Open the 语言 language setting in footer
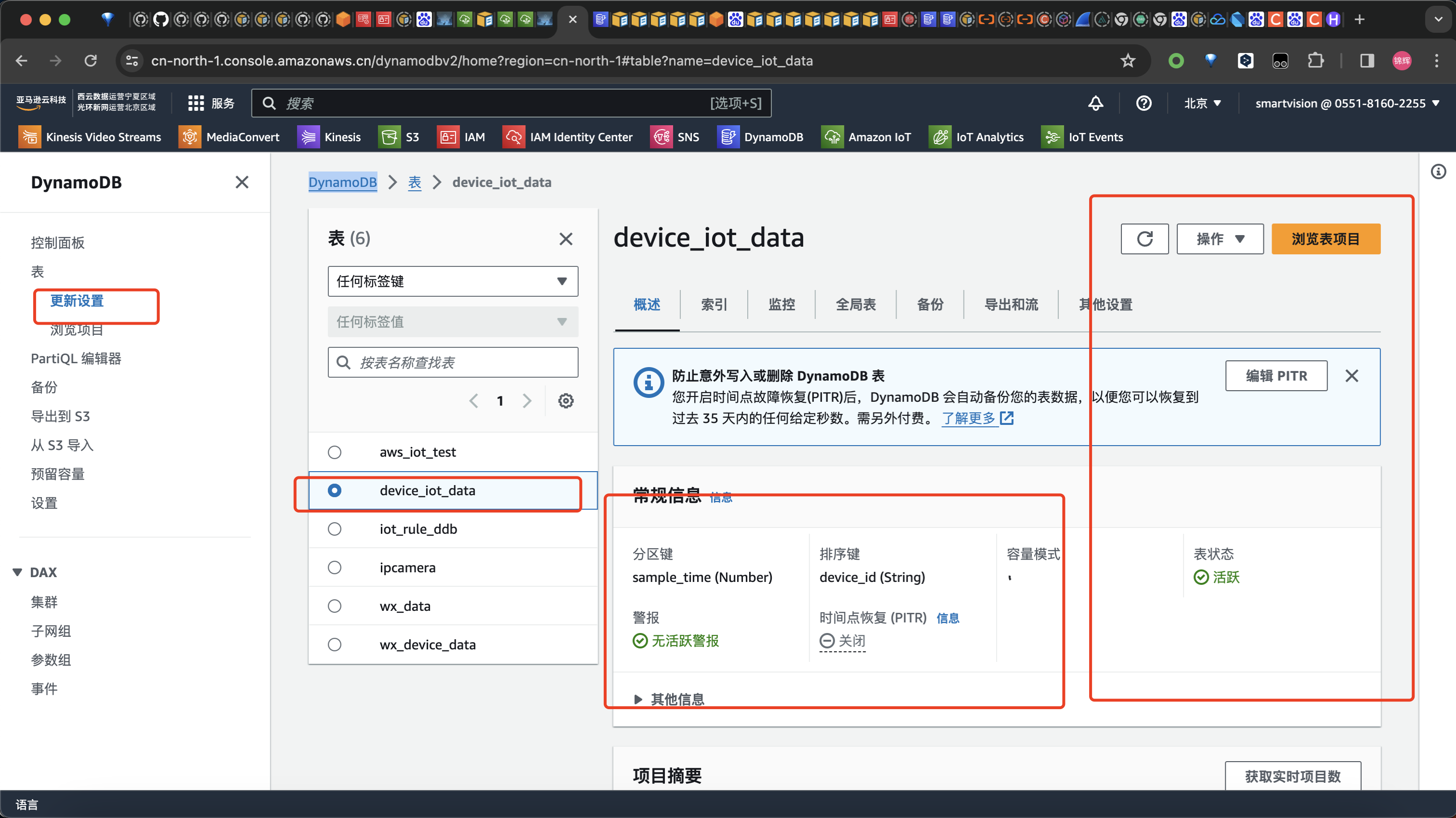Screen dimensions: 1456x818 pos(26,805)
